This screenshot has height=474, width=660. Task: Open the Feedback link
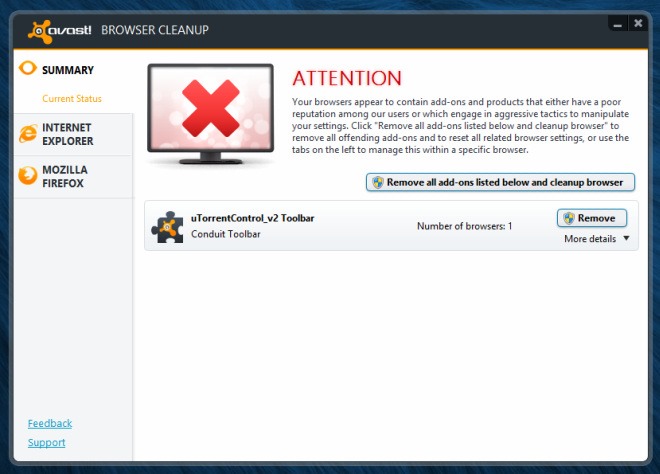[x=50, y=423]
